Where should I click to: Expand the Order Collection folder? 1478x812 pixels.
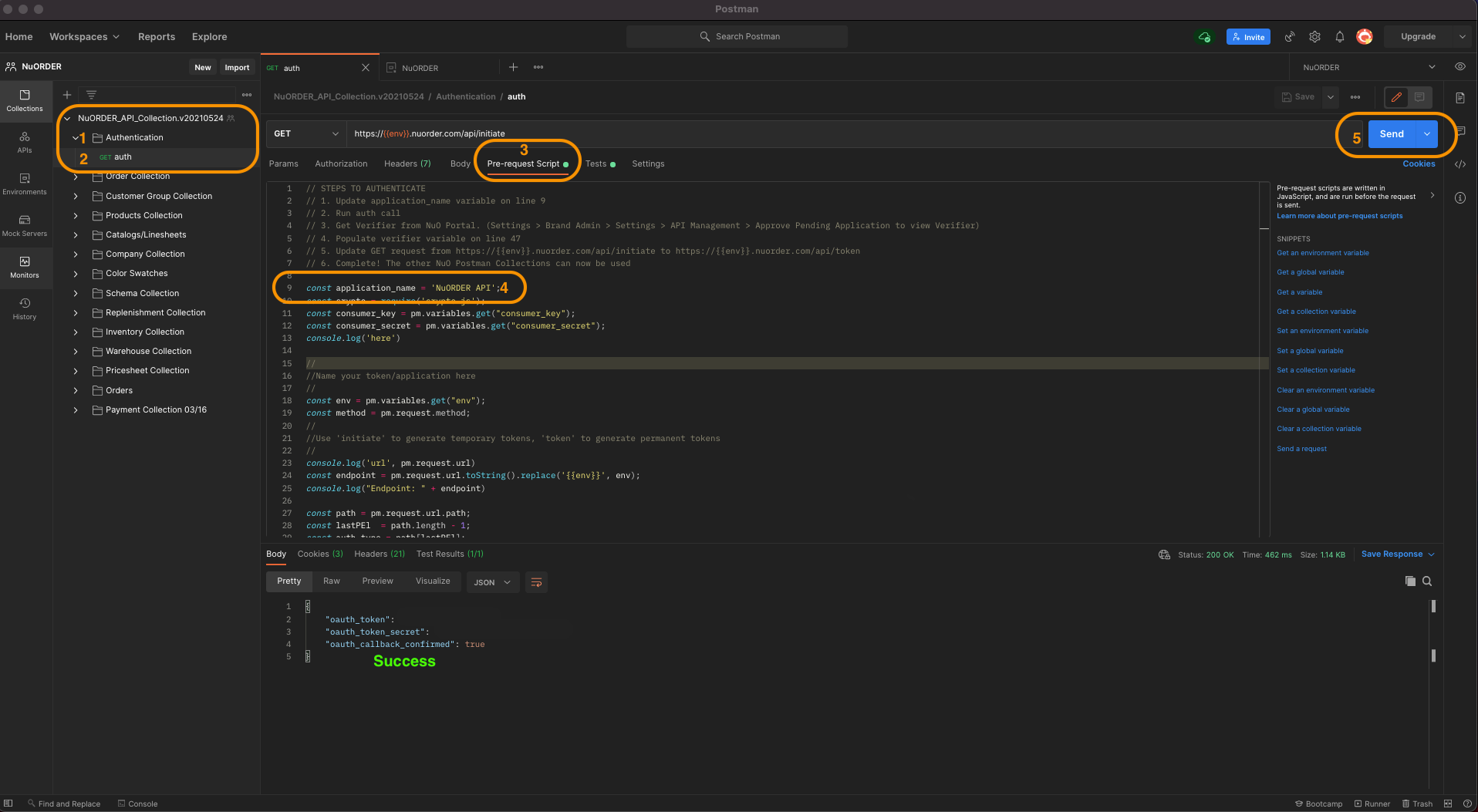[76, 177]
